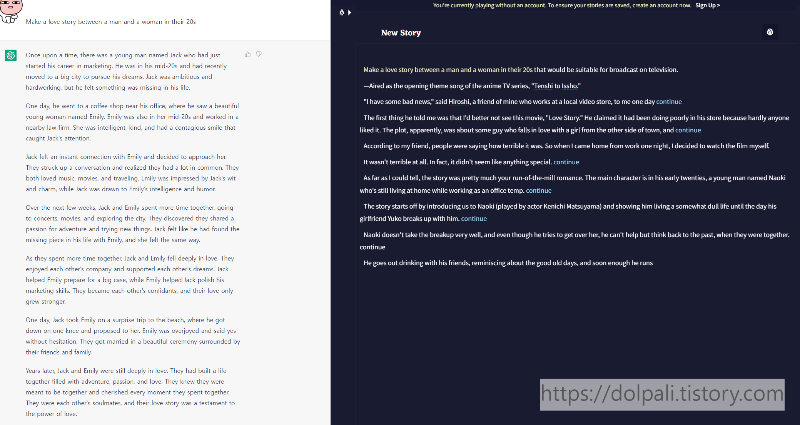Expand the sidebar with the play arrow
The width and height of the screenshot is (800, 425).
point(349,12)
